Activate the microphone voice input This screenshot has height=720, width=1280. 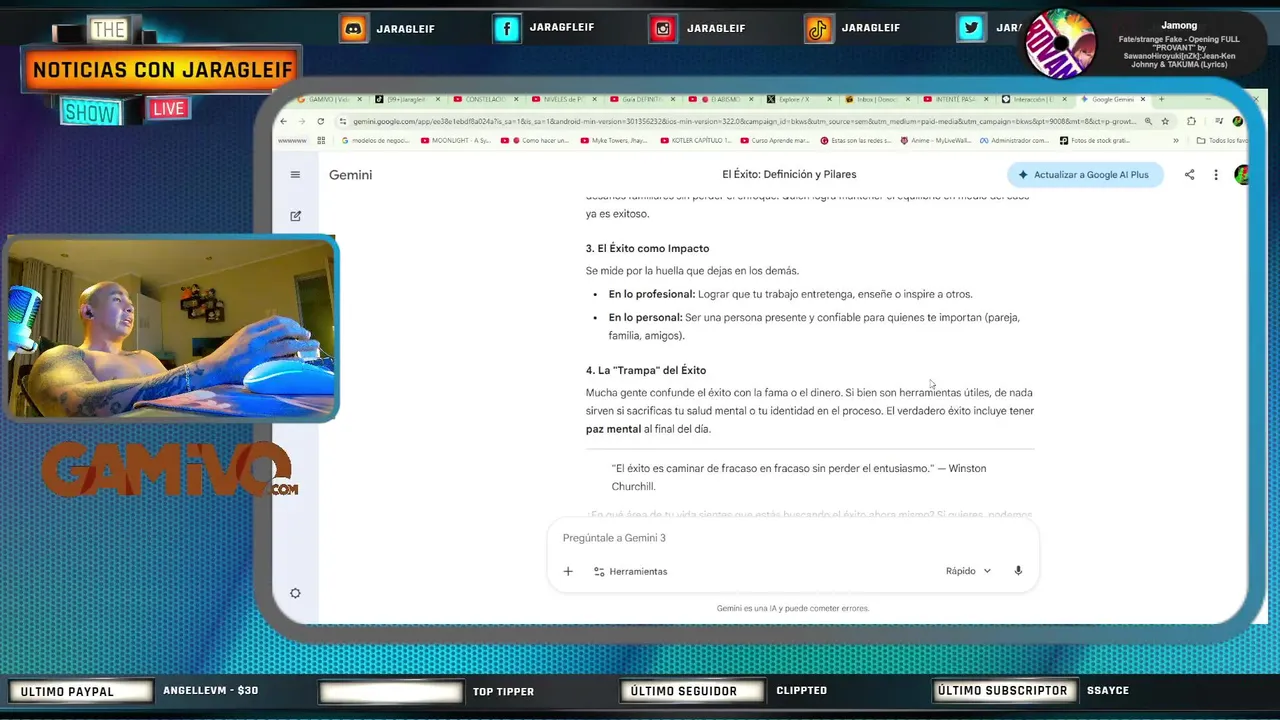tap(1018, 571)
